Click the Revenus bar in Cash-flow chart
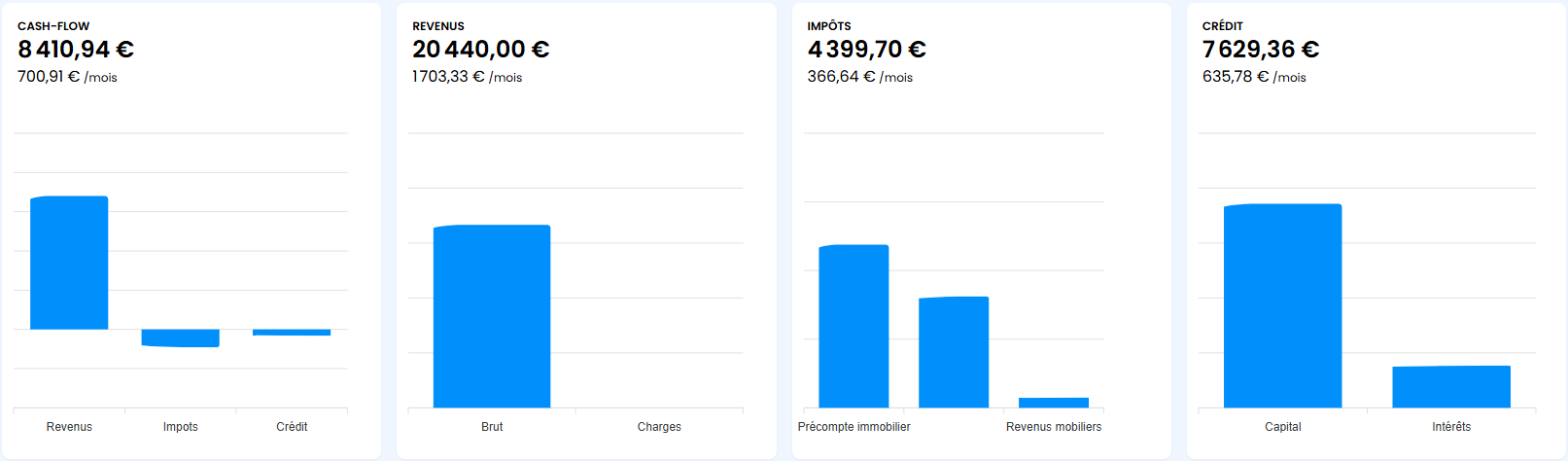This screenshot has height=461, width=1568. (69, 263)
